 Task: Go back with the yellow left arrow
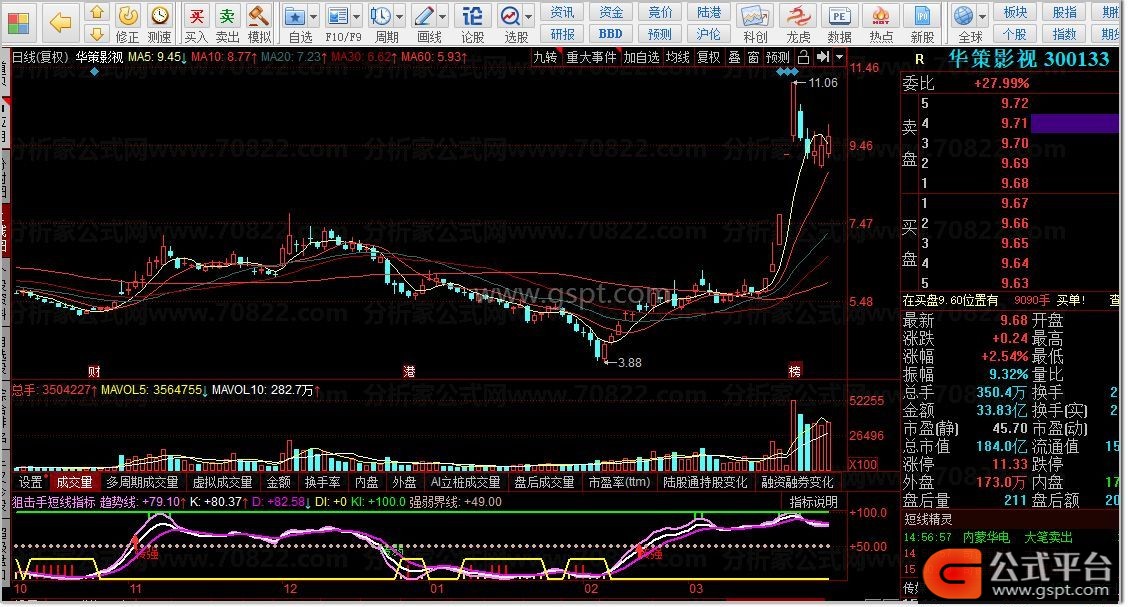[x=60, y=23]
